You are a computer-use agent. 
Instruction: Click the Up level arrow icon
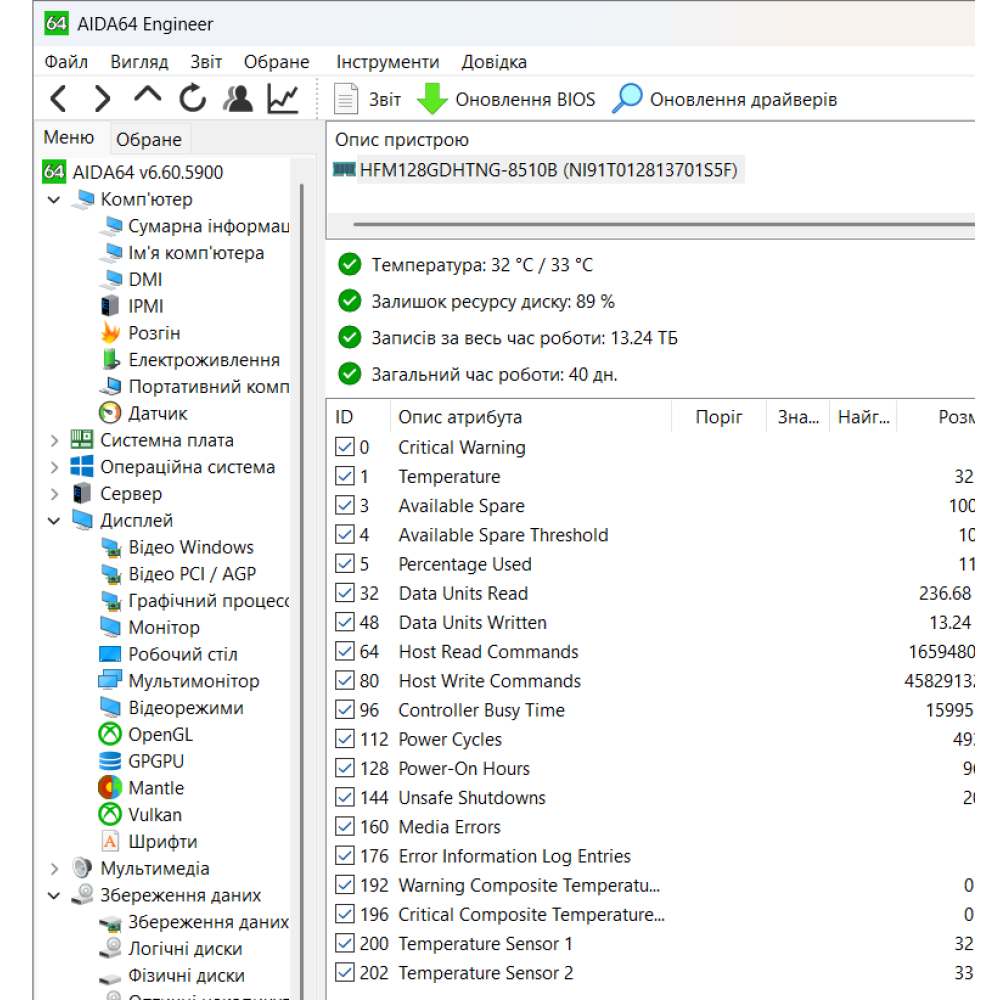pos(147,96)
